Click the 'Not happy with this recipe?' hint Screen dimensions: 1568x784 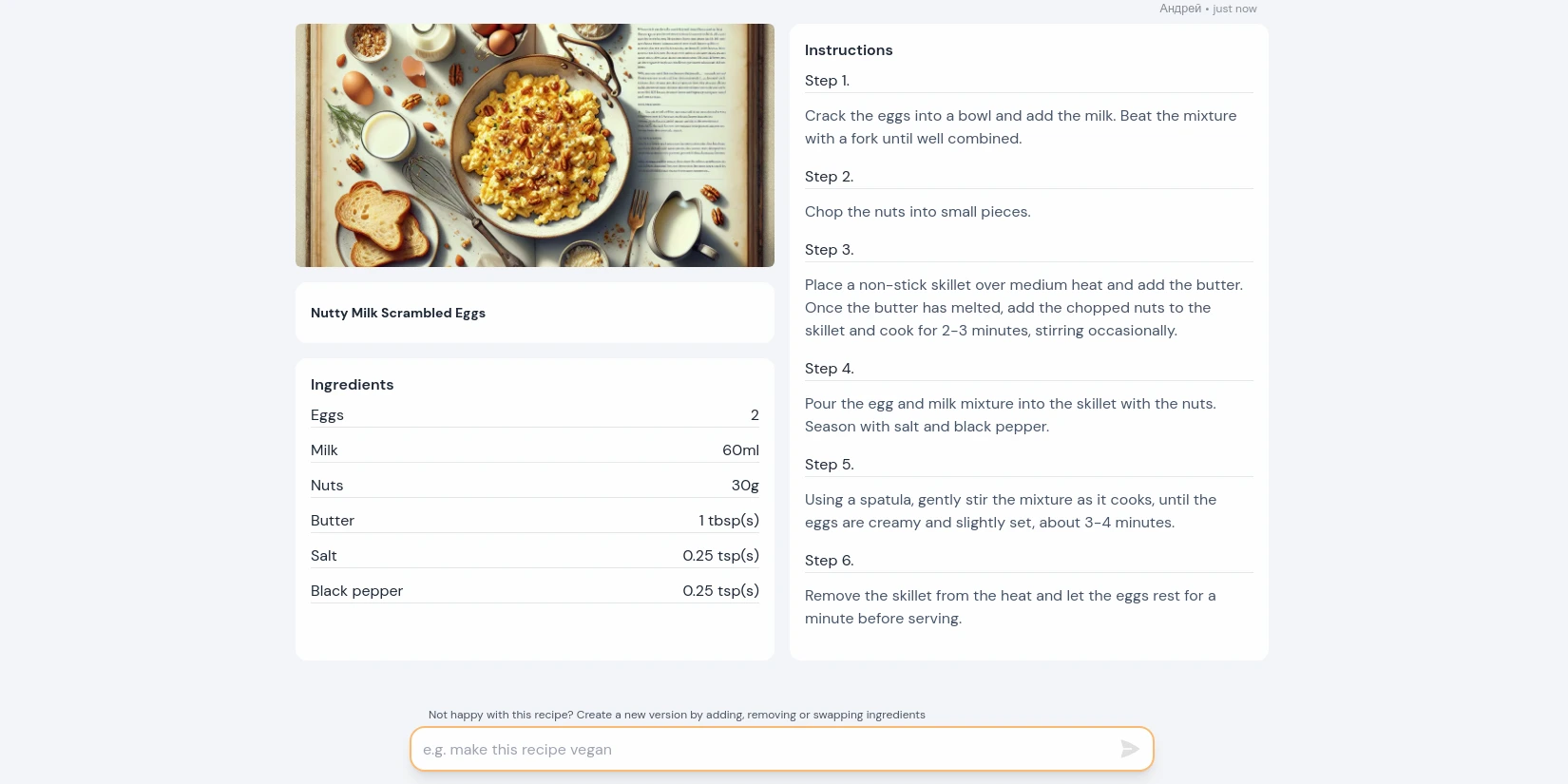click(677, 715)
